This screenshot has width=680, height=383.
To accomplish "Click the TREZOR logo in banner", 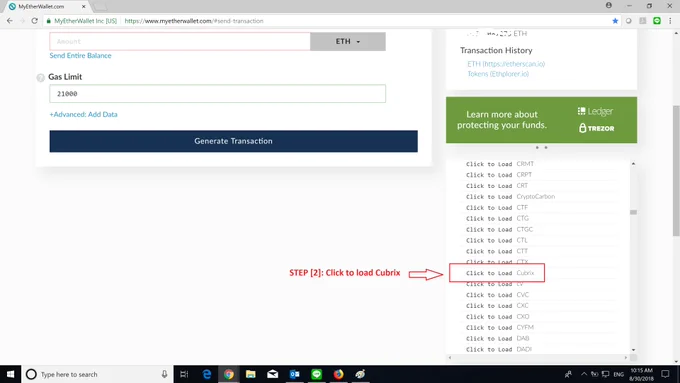I will [596, 128].
